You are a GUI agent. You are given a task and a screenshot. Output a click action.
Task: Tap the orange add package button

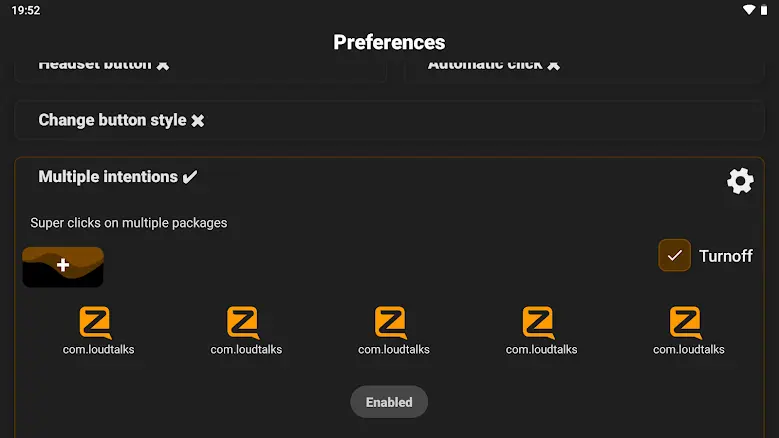63,266
